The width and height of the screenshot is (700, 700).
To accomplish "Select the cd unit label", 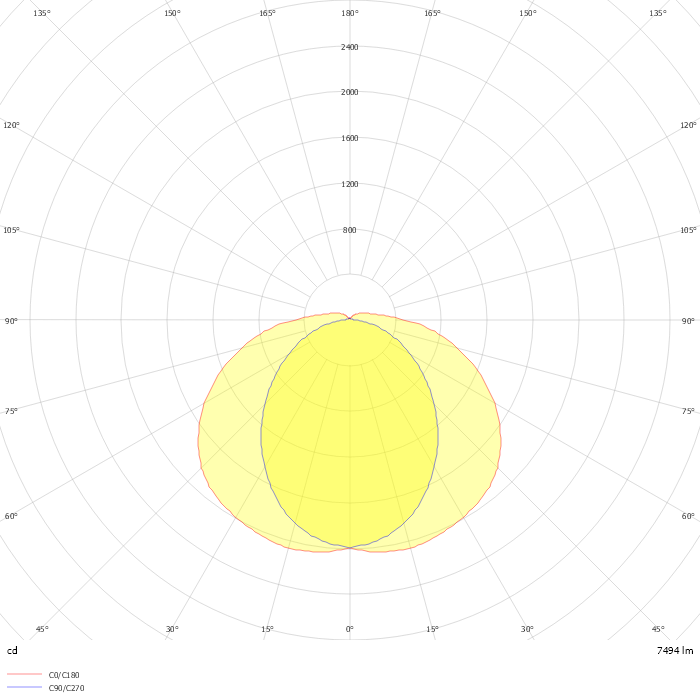I will [x=12, y=650].
